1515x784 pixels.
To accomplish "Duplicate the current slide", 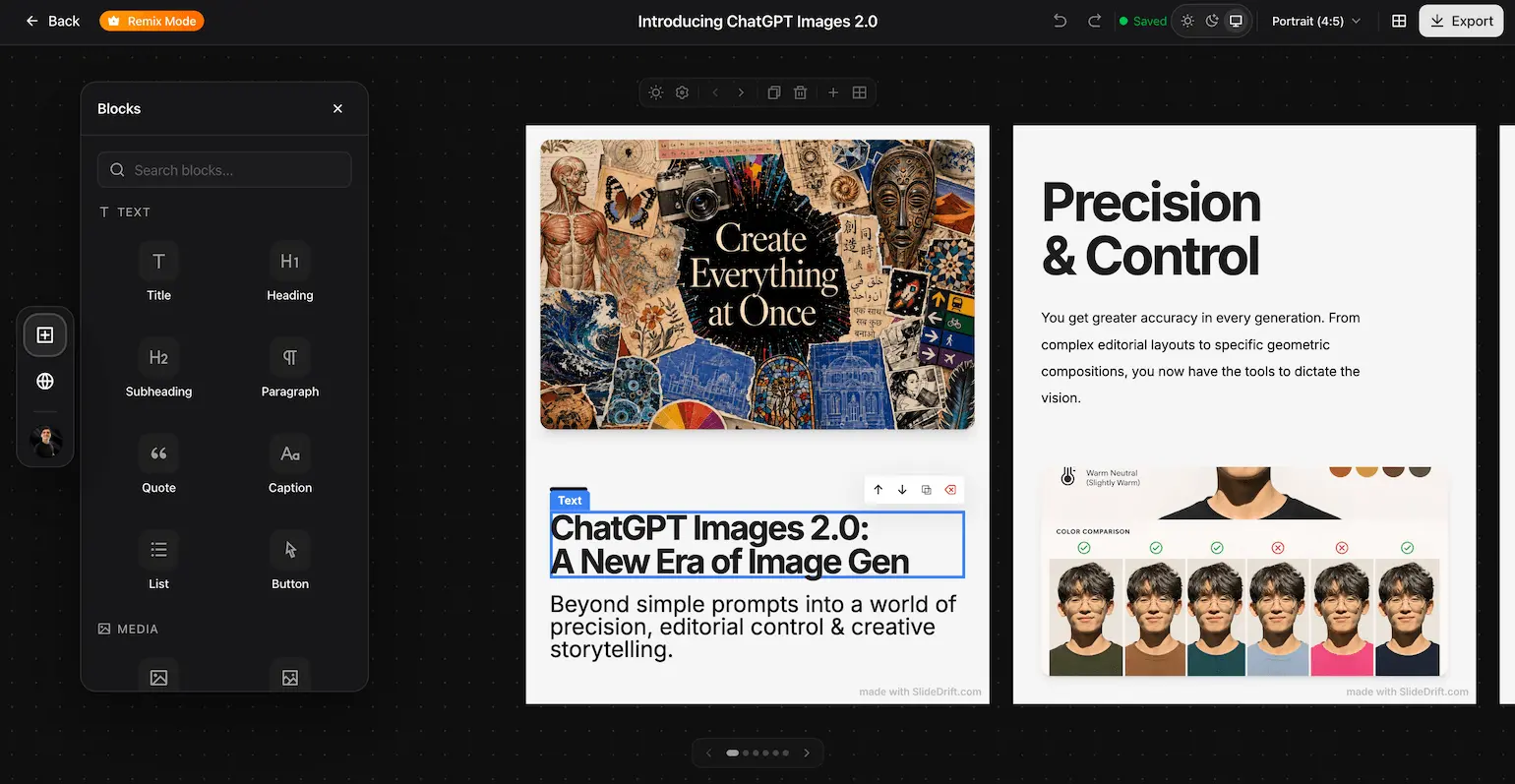I will pos(774,92).
